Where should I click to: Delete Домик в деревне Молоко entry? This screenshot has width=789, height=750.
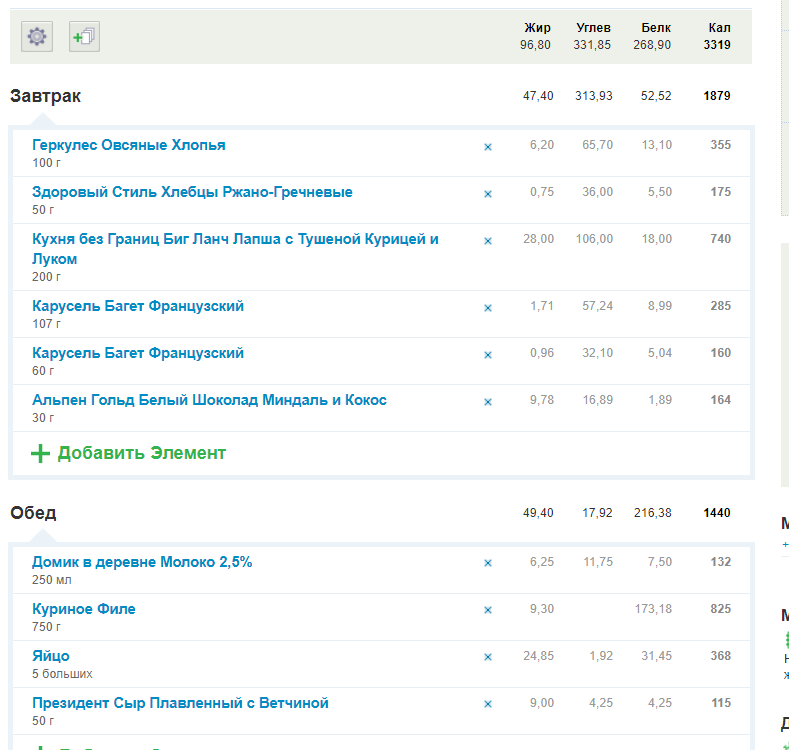(488, 564)
